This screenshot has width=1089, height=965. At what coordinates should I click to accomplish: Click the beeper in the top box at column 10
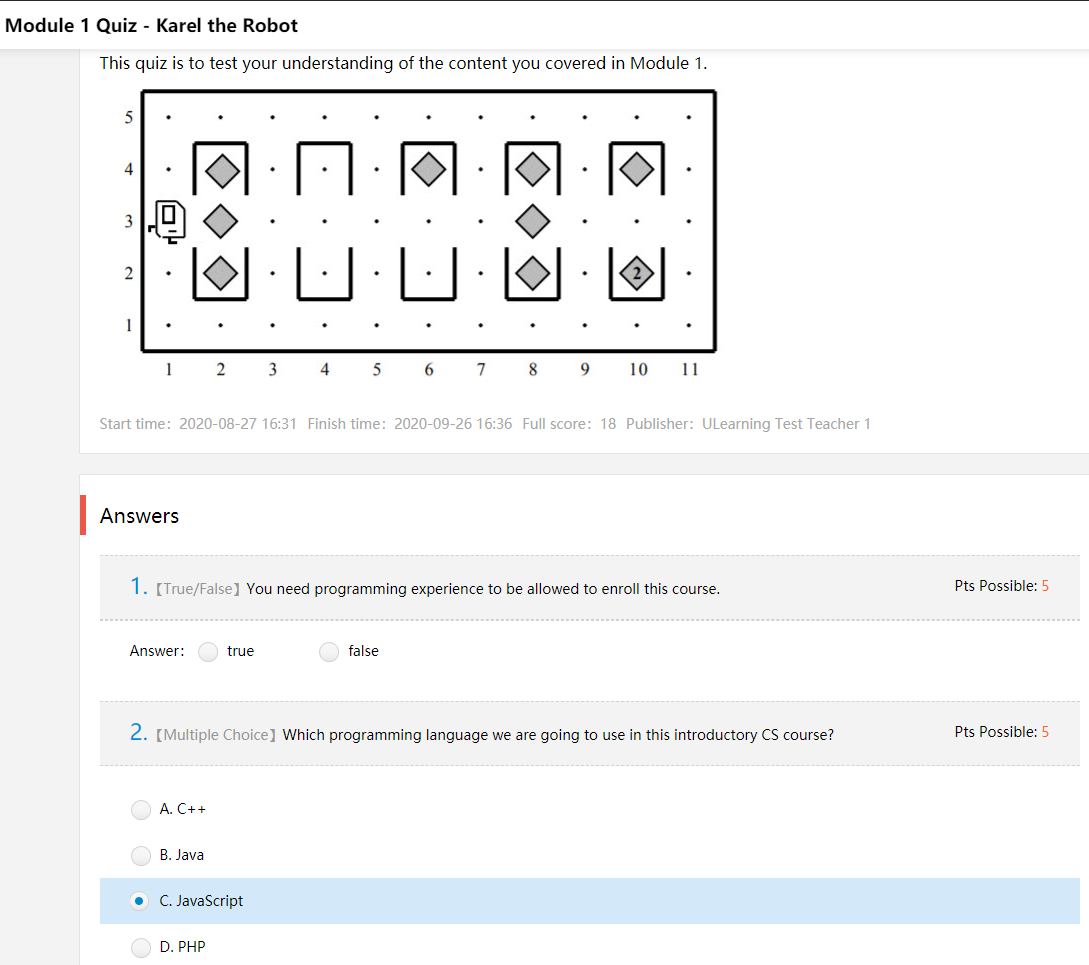[x=637, y=170]
